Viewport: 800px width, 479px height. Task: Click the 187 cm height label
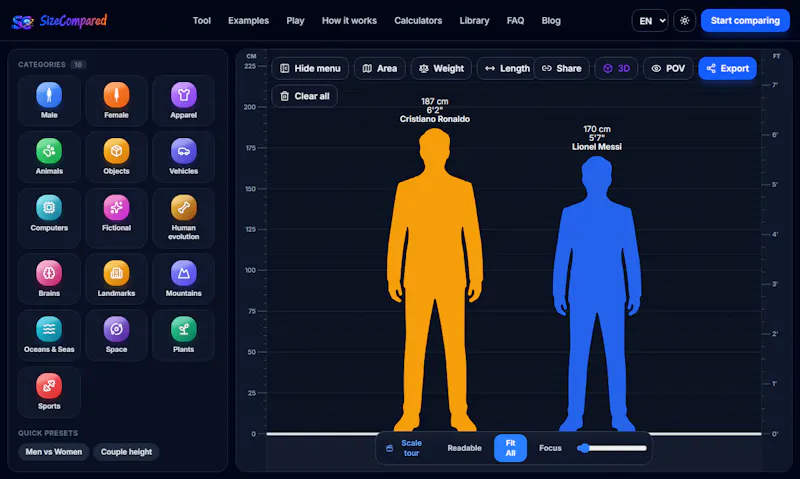[x=435, y=102]
